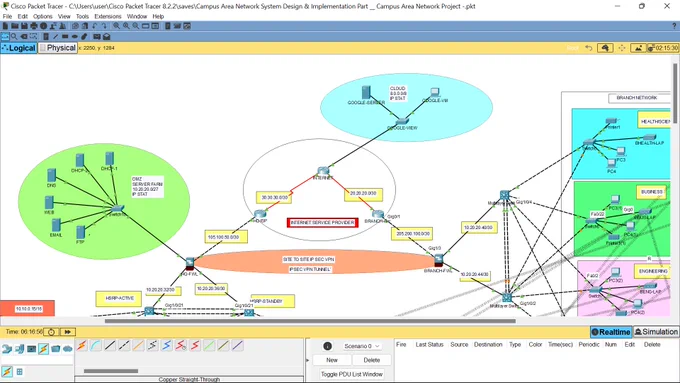Switch to Simulation mode

(x=656, y=332)
